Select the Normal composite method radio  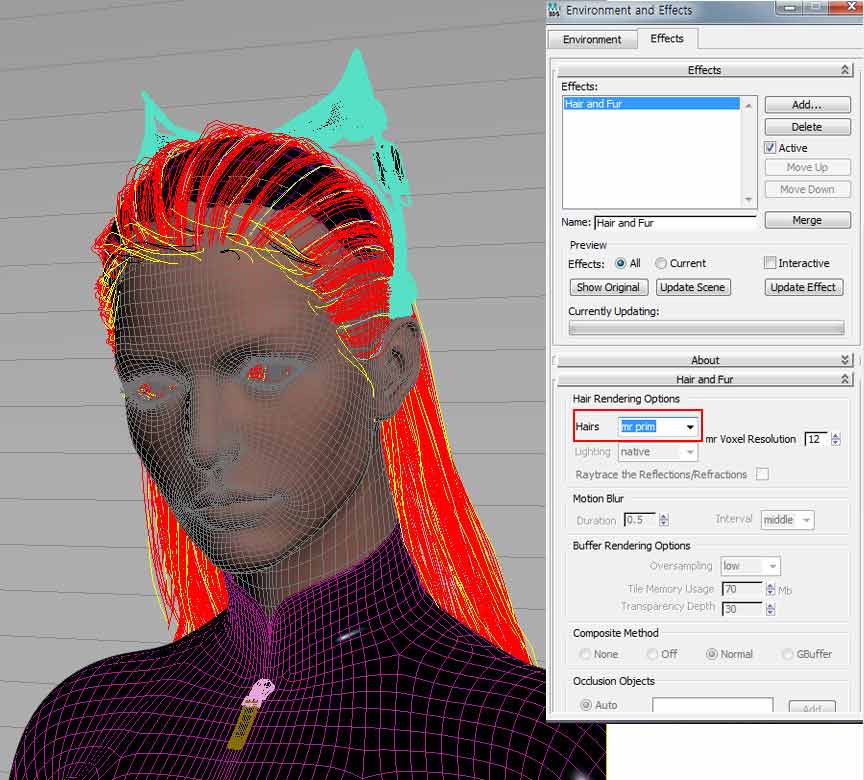click(x=712, y=654)
